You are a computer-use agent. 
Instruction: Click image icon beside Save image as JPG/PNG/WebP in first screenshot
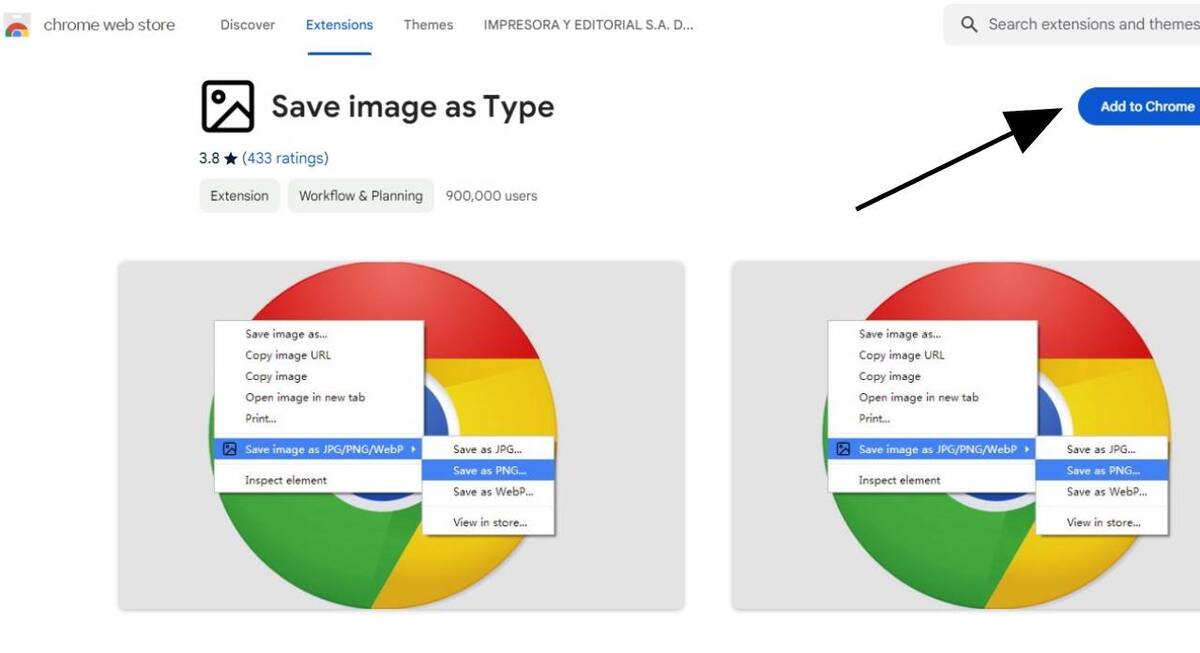[229, 449]
